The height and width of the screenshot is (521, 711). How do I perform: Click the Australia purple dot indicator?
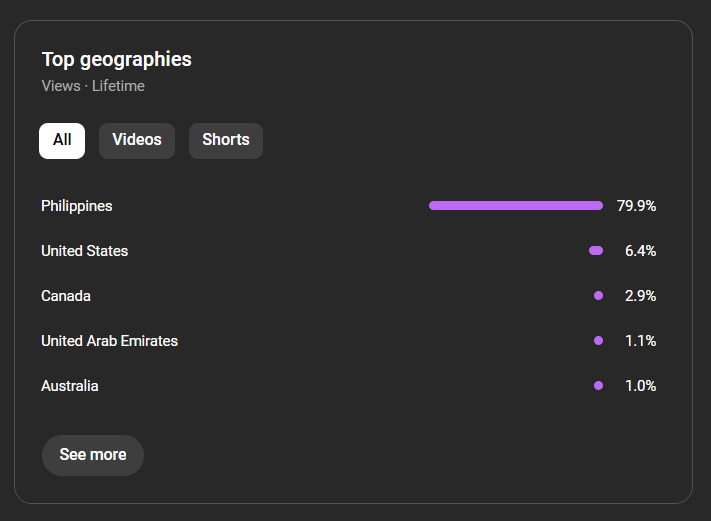click(599, 385)
